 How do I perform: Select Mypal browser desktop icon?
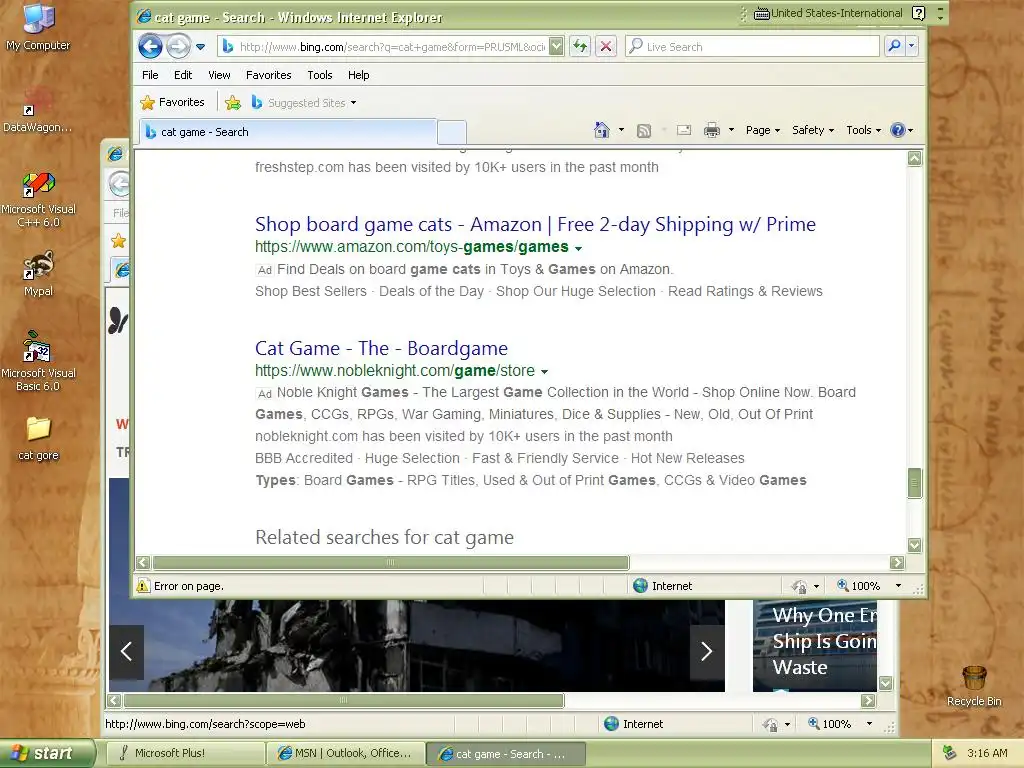(38, 274)
